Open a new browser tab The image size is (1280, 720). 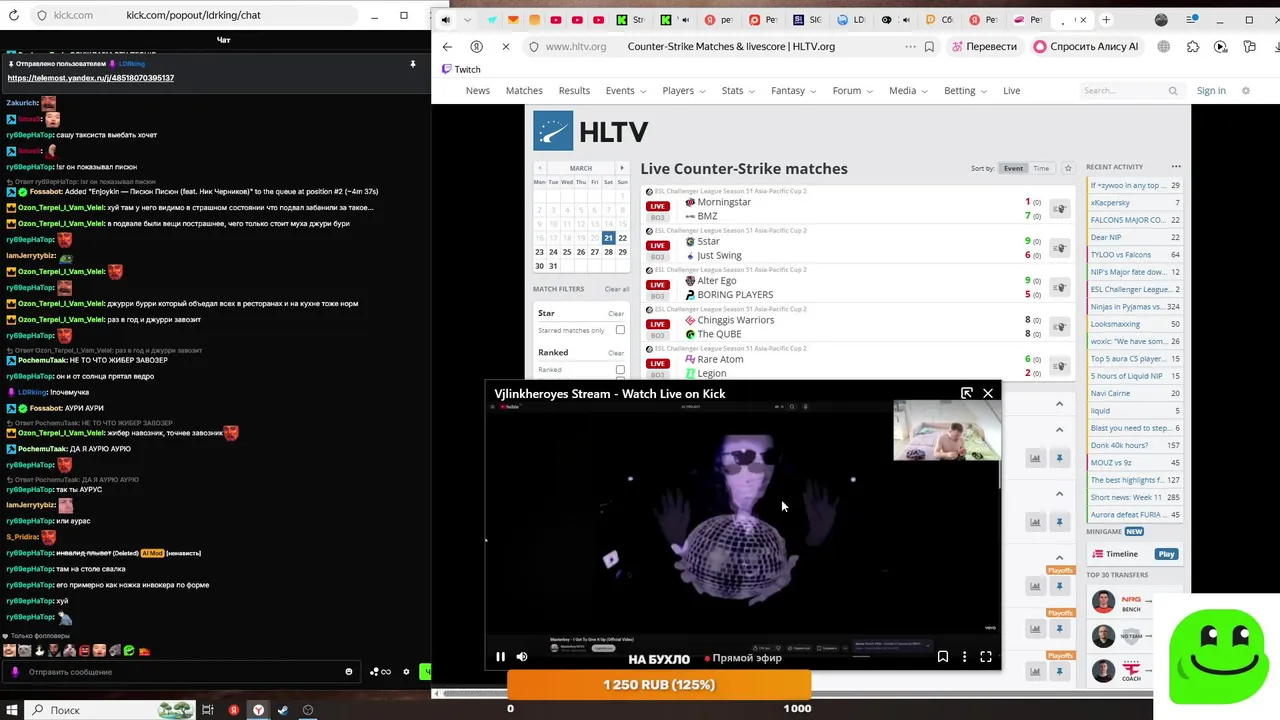coord(1106,19)
